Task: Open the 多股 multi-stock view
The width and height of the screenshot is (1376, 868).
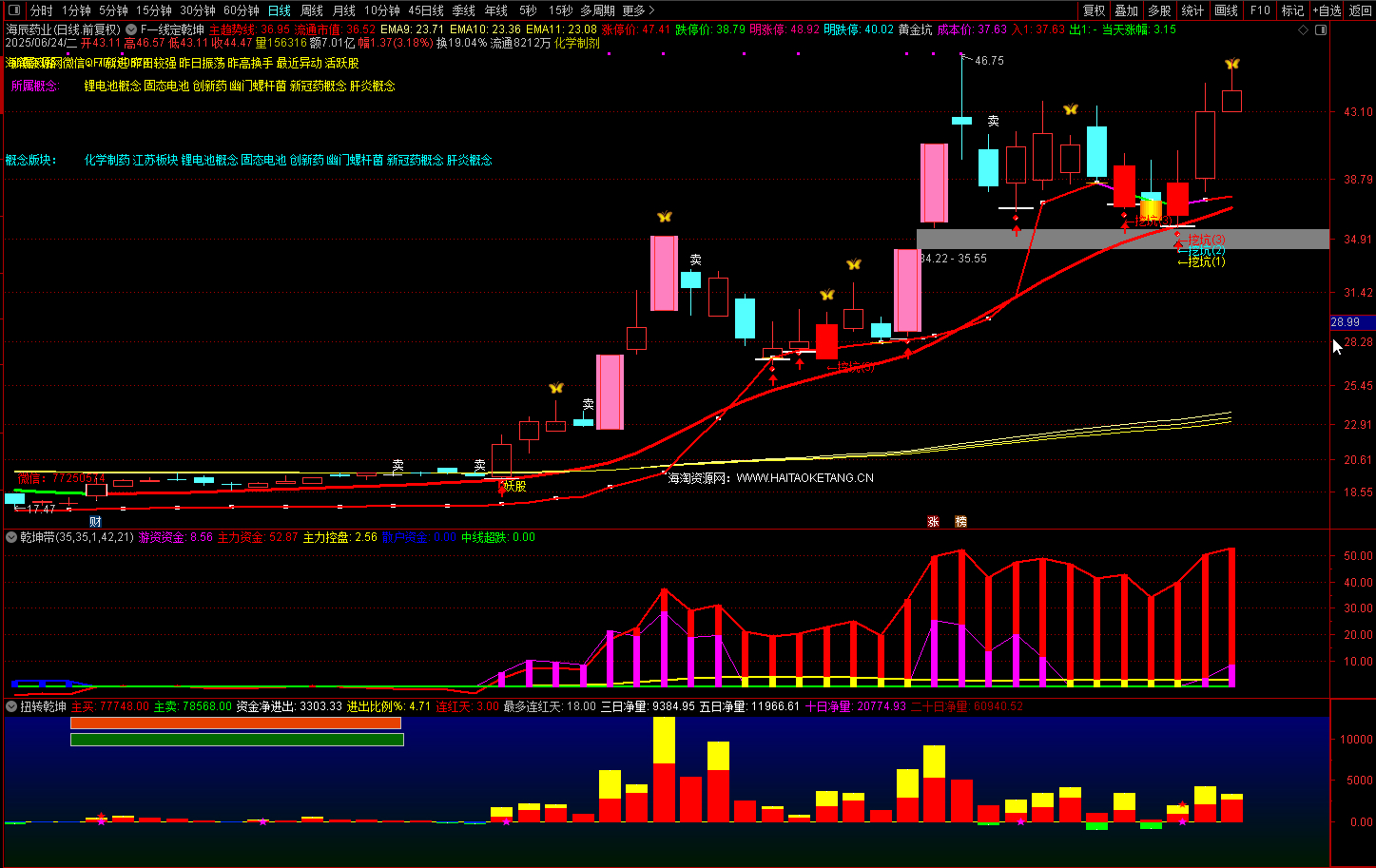Action: coord(1159,10)
